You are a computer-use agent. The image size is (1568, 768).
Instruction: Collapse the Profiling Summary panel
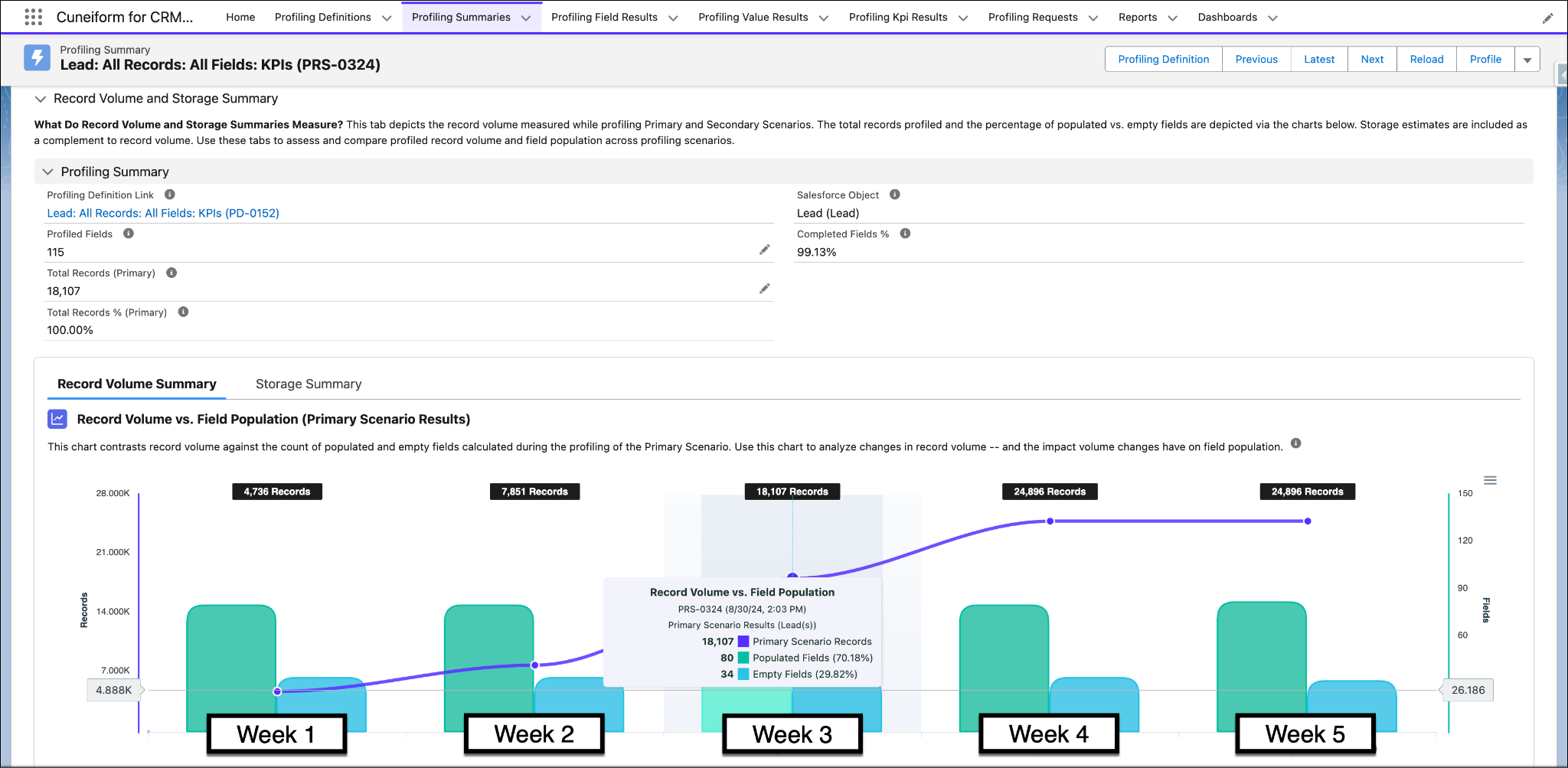(48, 172)
